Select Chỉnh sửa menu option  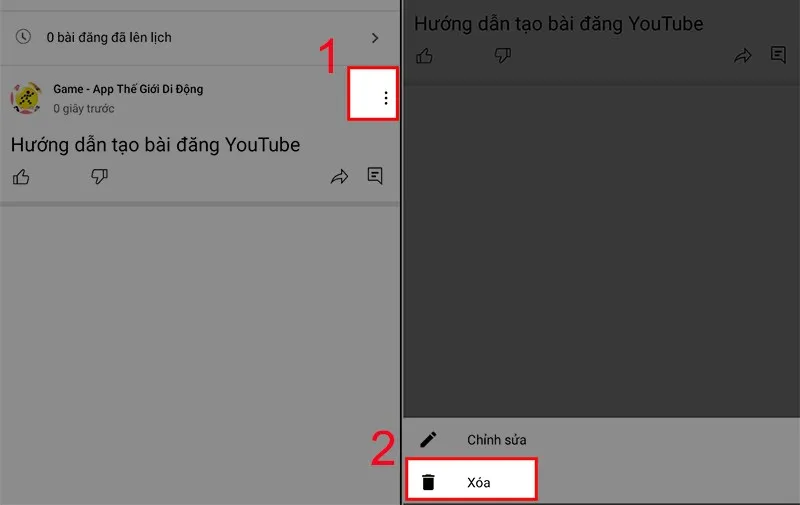(602, 439)
